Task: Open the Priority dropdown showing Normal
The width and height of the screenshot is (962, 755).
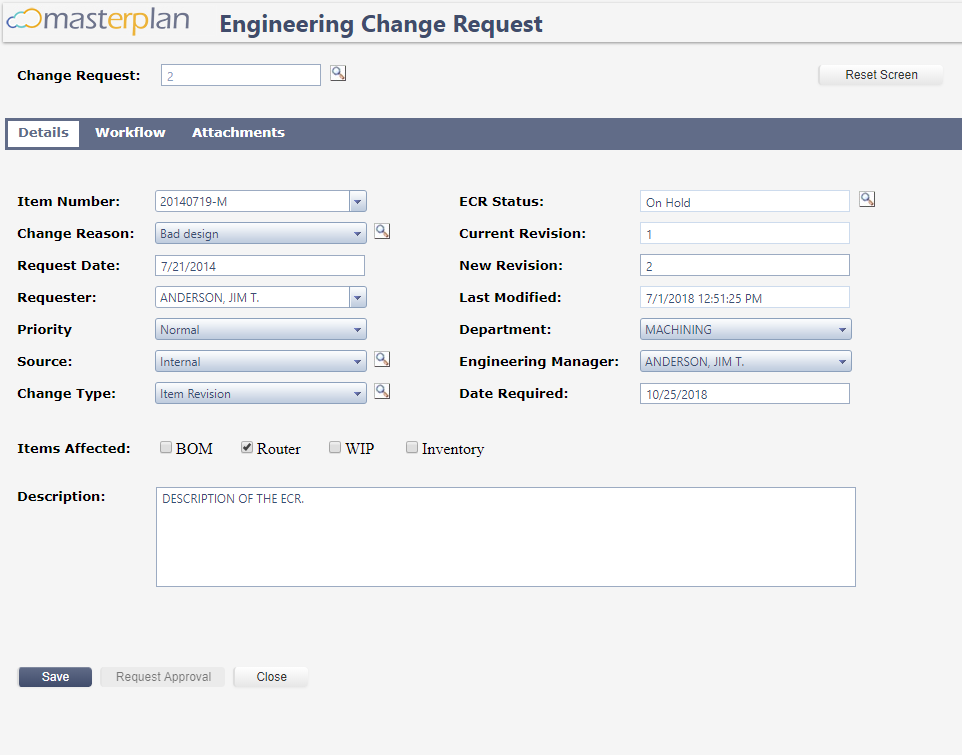Action: 261,329
